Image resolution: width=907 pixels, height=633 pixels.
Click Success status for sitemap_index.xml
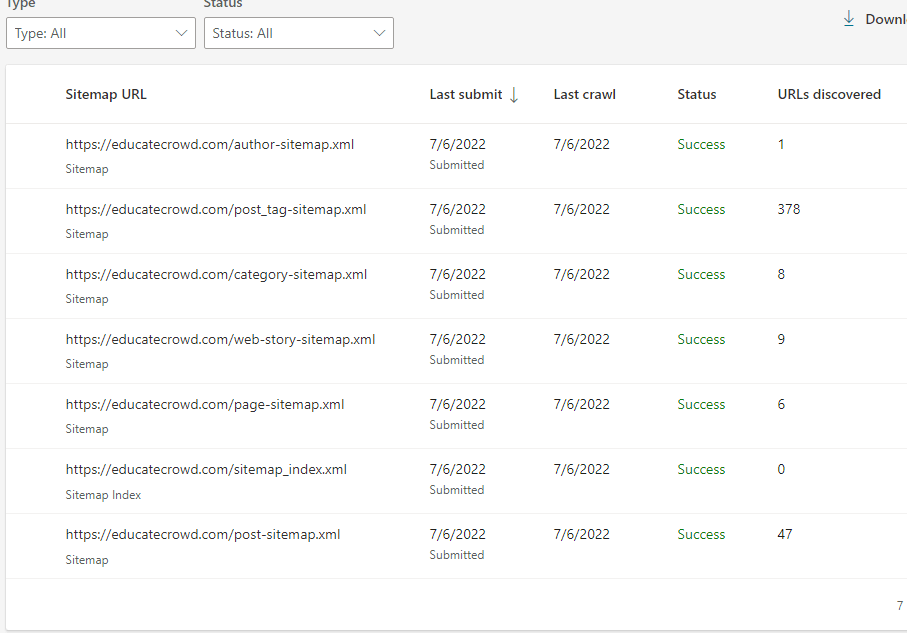pyautogui.click(x=701, y=469)
